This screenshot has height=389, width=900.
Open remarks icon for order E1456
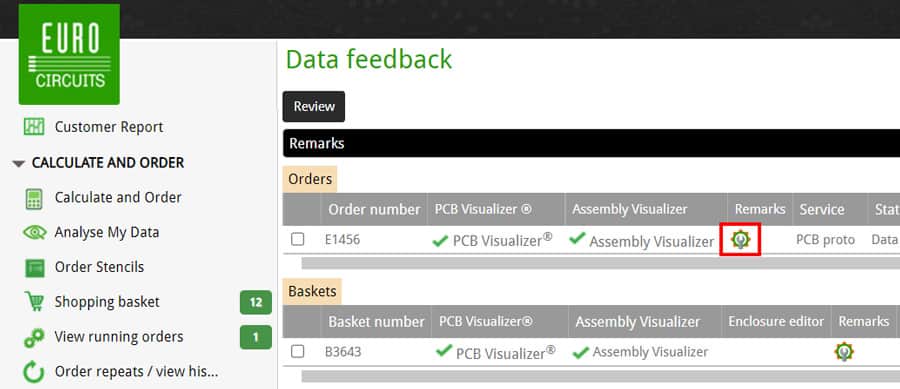(x=740, y=239)
